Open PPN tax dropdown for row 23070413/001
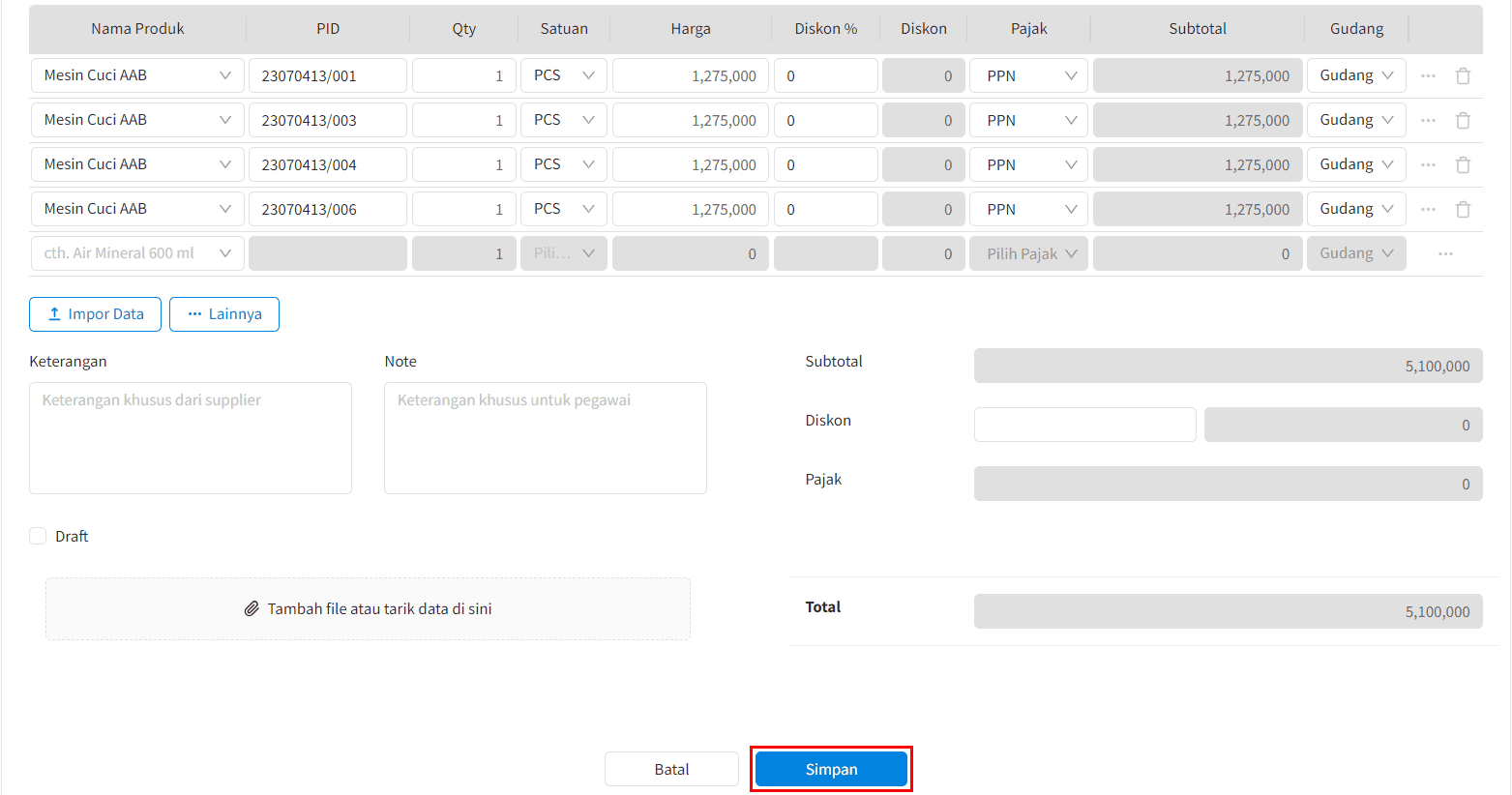Viewport: 1512px width, 795px height. [1028, 75]
